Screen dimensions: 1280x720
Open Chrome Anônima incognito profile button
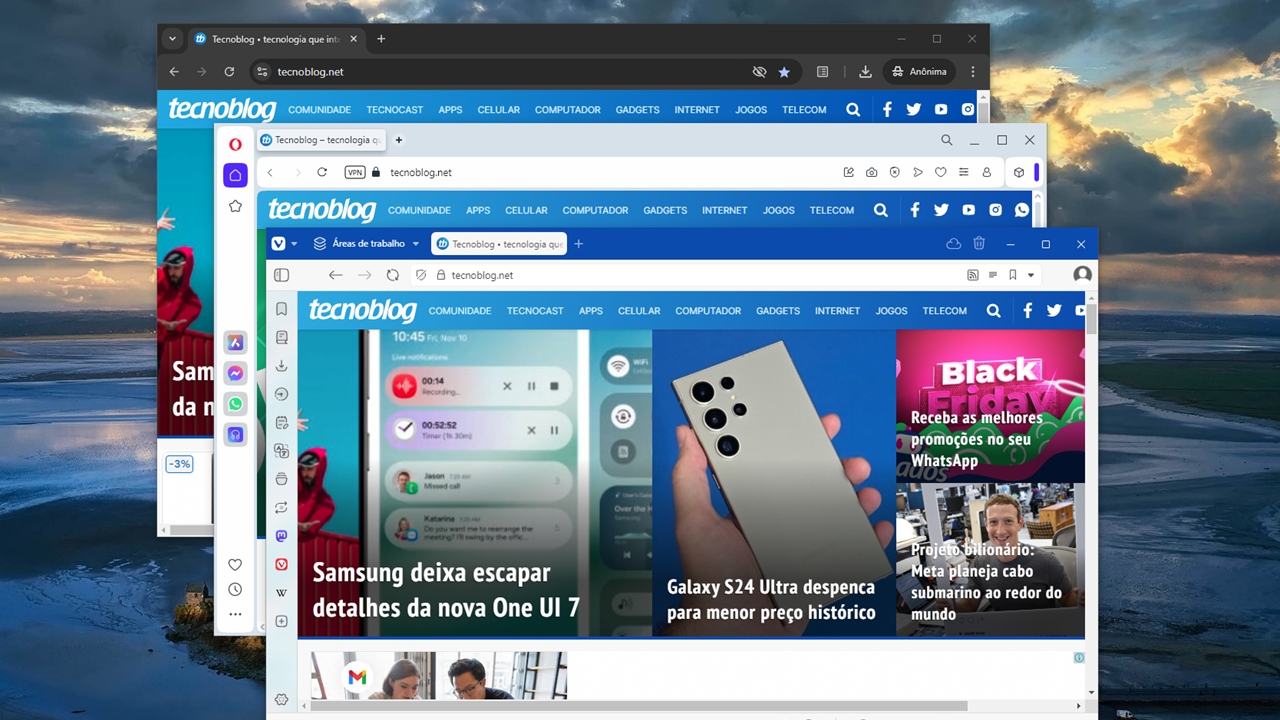(x=919, y=72)
